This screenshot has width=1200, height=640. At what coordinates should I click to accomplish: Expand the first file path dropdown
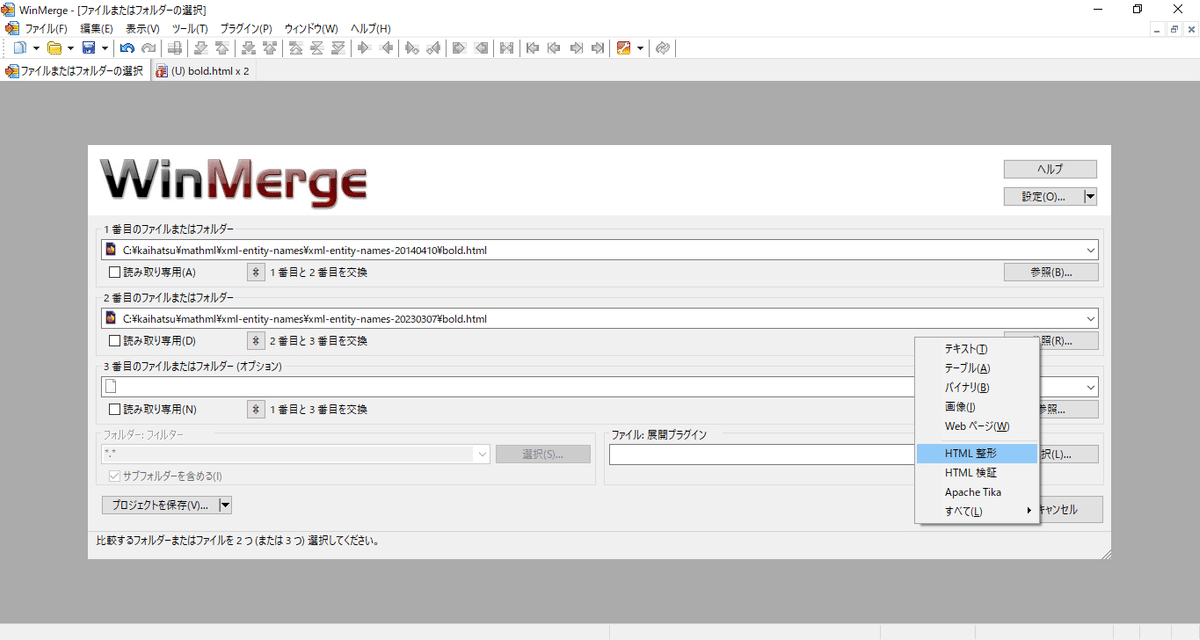pyautogui.click(x=1090, y=250)
